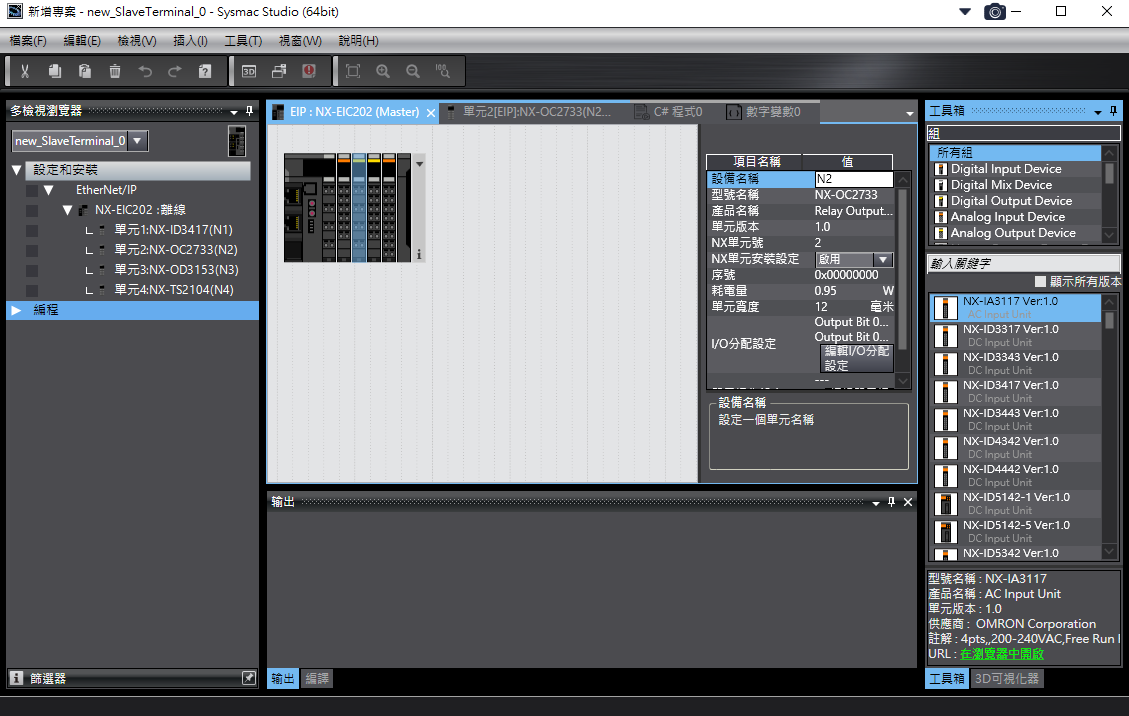Open the help question-mark toolbar icon

point(205,71)
